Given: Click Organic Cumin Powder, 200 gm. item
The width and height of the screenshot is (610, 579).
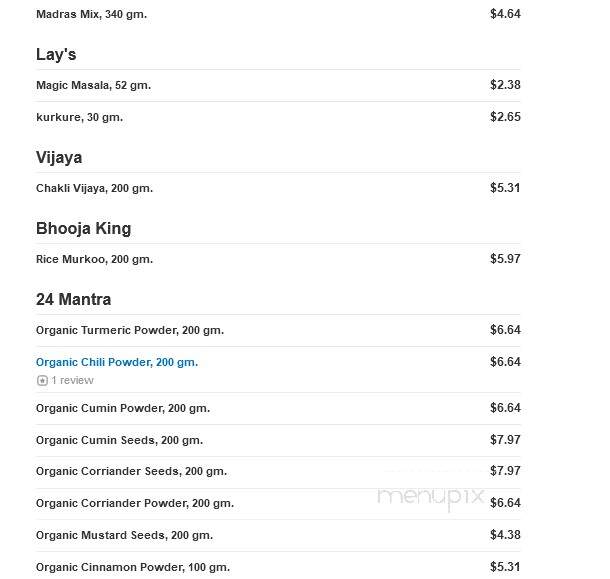Looking at the screenshot, I should coord(123,408).
